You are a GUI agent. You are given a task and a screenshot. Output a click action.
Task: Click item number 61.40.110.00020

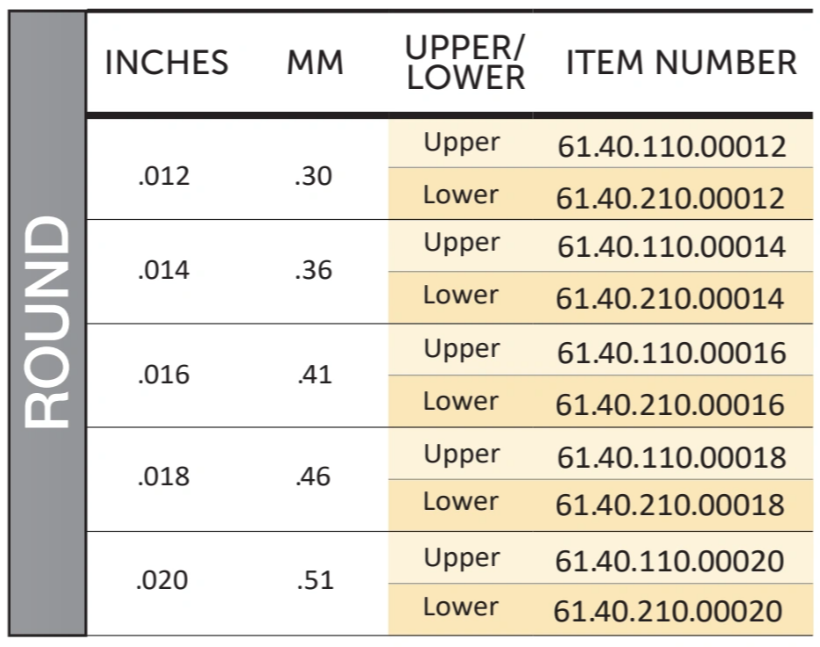(669, 561)
